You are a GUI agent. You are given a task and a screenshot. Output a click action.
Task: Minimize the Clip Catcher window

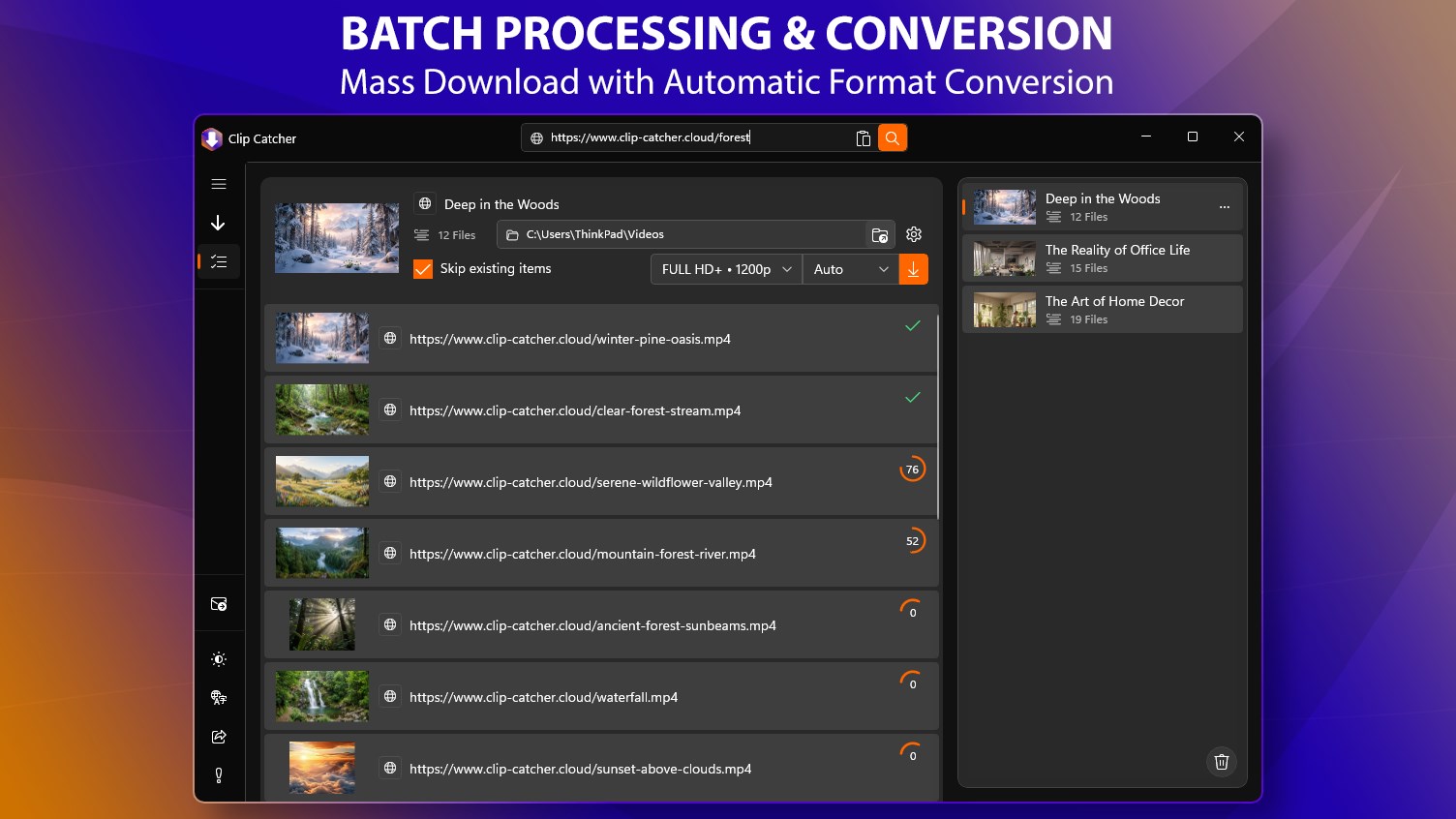click(1146, 136)
